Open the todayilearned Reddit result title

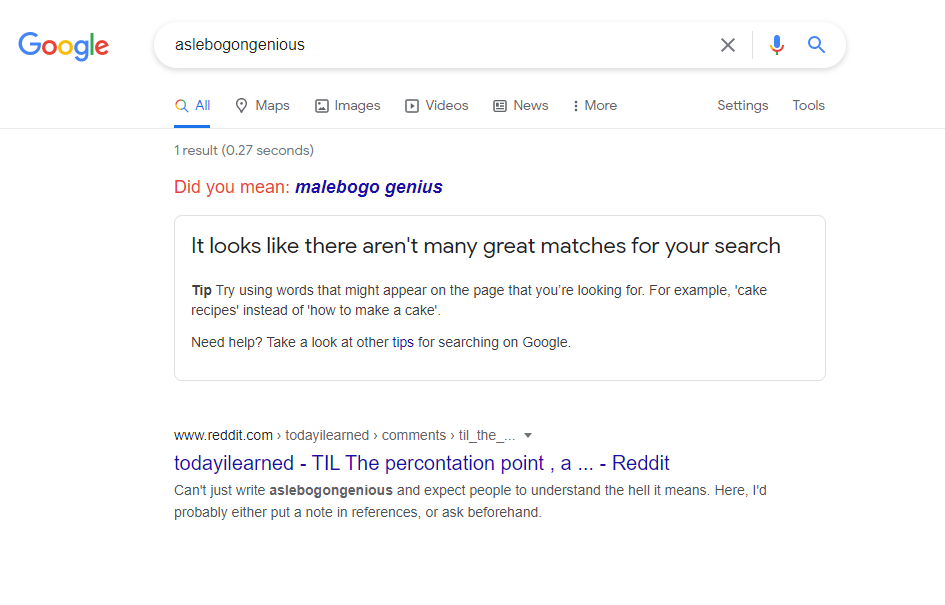point(422,463)
